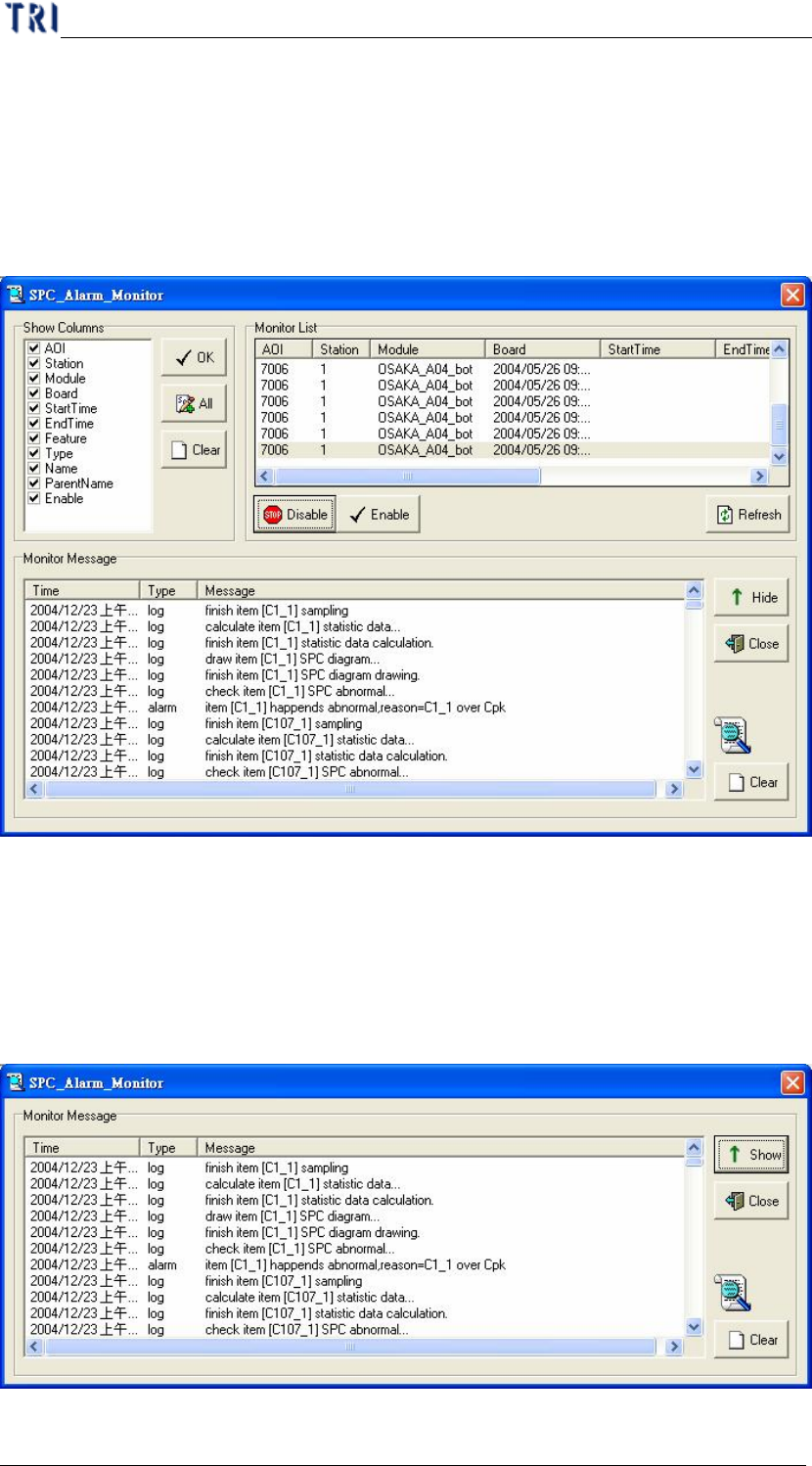Select 'finish item [C1_1] sampling' in lower window

point(354,1168)
